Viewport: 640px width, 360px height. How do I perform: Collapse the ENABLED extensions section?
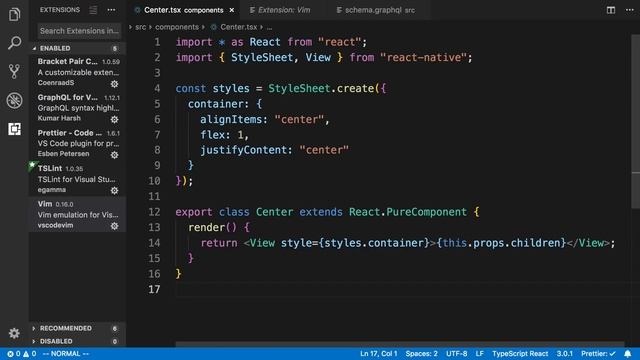tap(76, 48)
